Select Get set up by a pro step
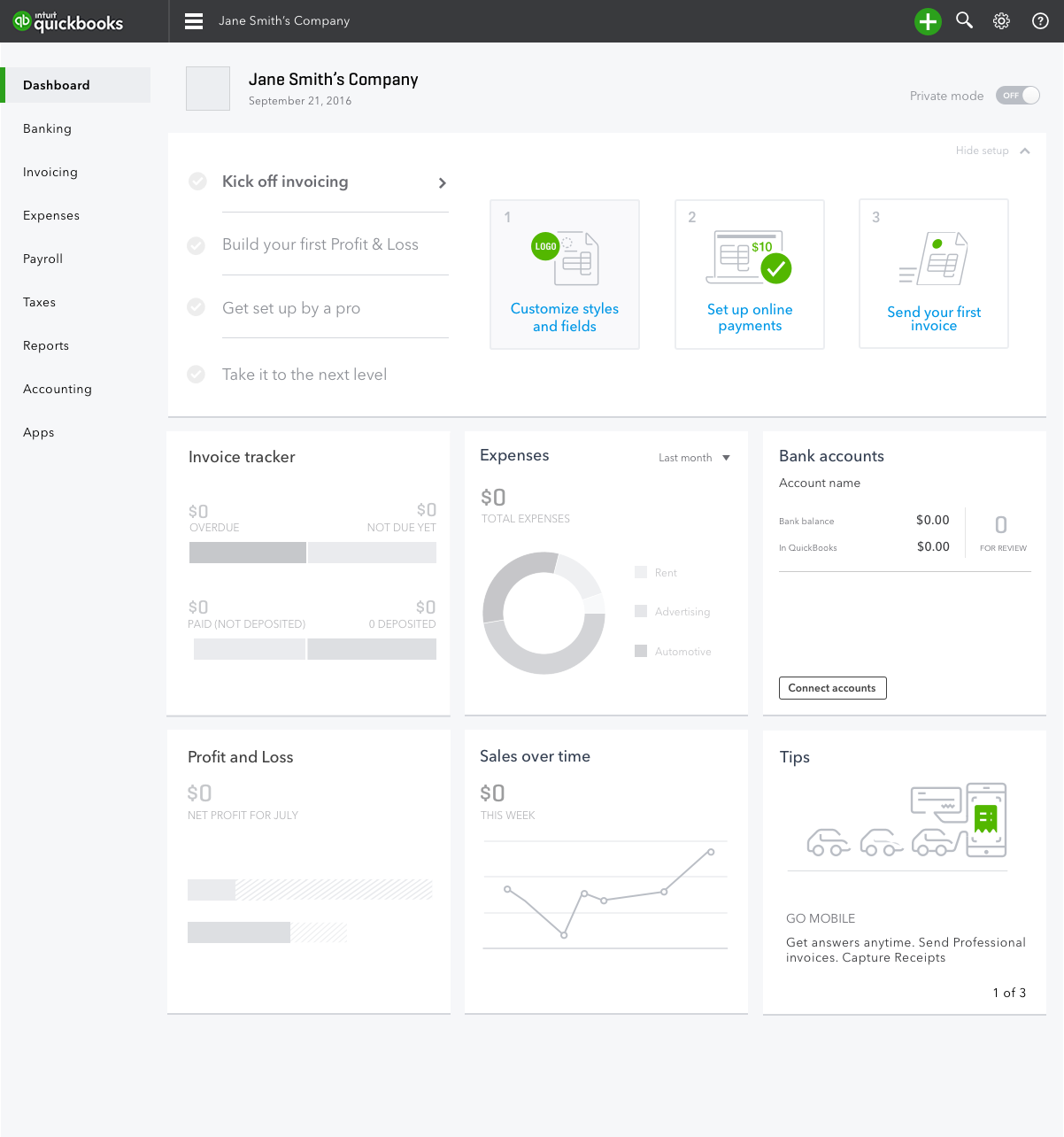 (291, 308)
